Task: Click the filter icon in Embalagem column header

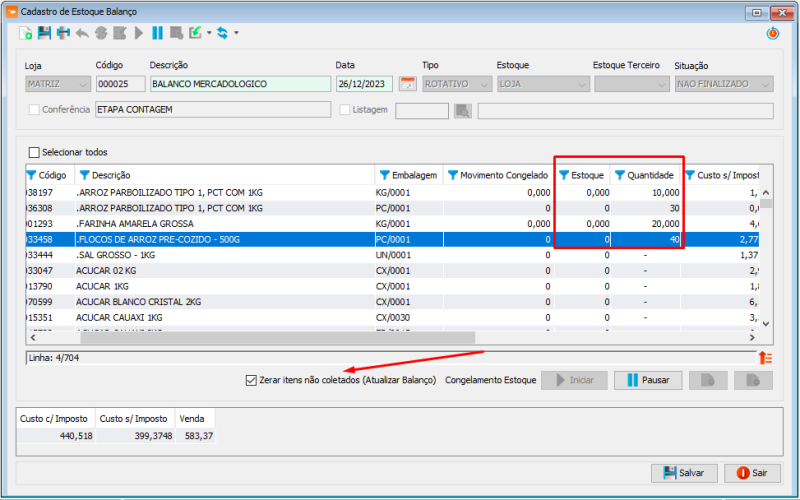Action: tap(385, 175)
